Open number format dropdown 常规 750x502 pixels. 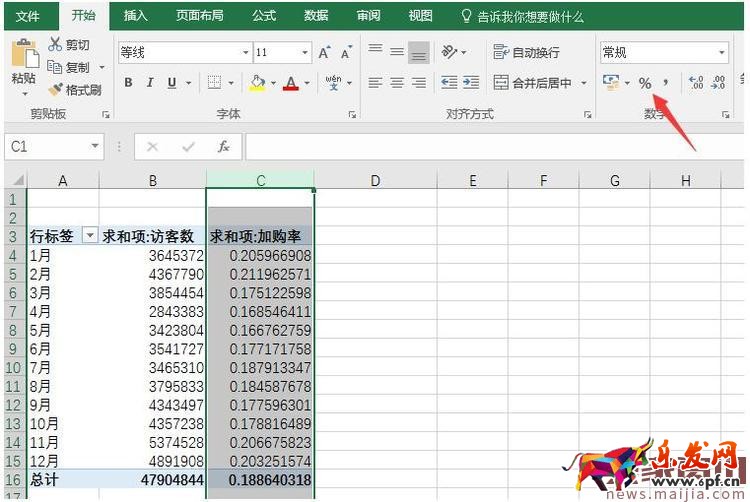[x=722, y=52]
